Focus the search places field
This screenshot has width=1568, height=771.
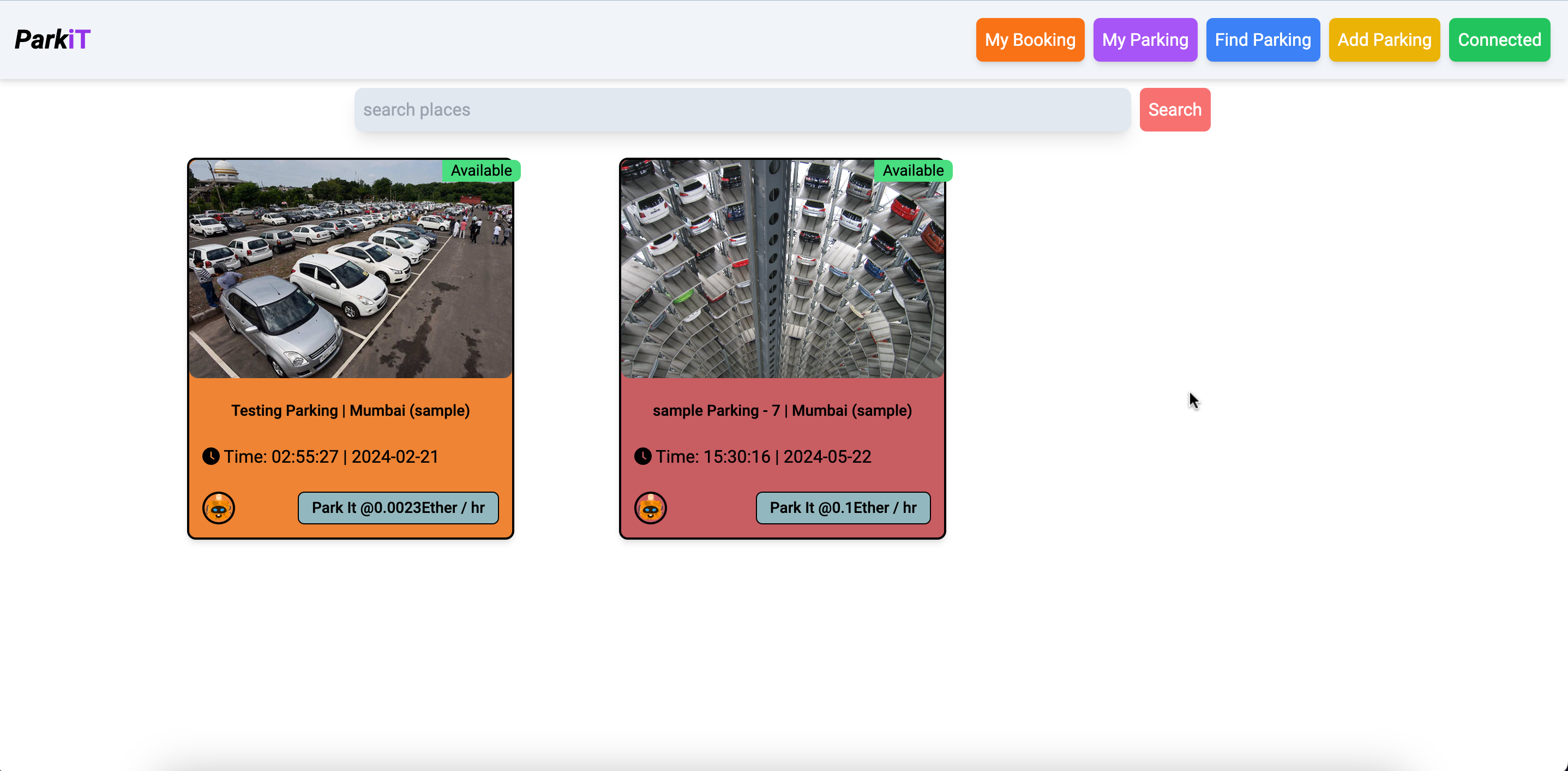pyautogui.click(x=743, y=110)
